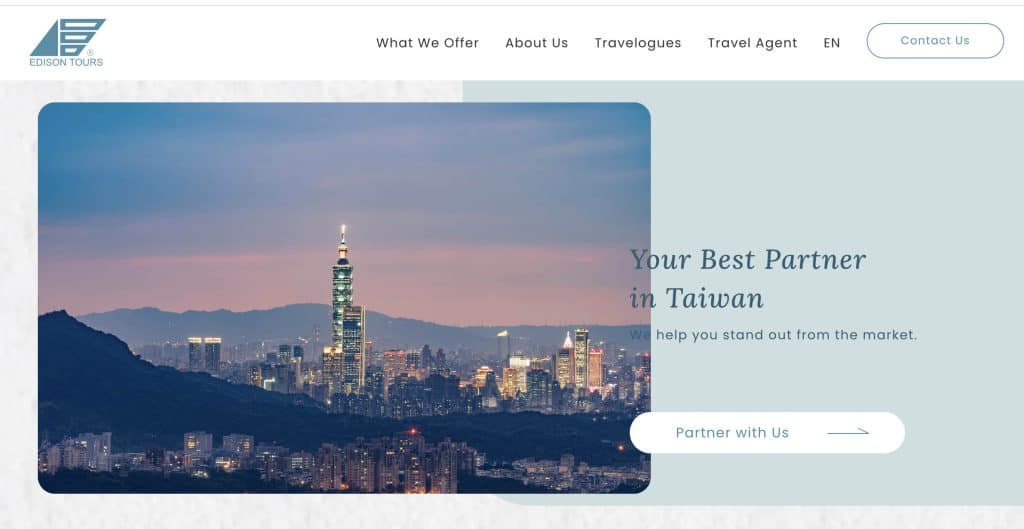Click the EDISON TOURS text under logo
Image resolution: width=1024 pixels, height=529 pixels.
coord(66,63)
